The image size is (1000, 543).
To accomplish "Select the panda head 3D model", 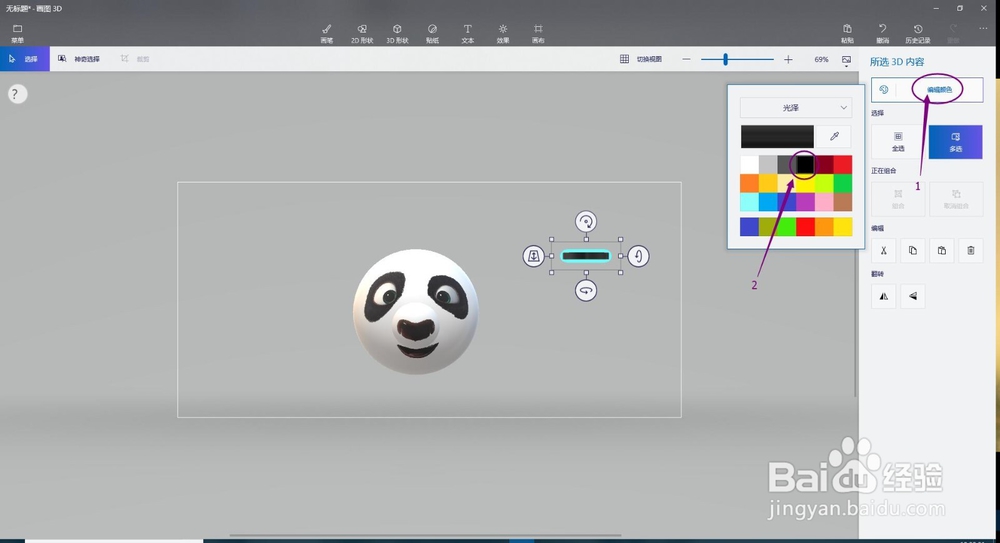I will point(416,311).
